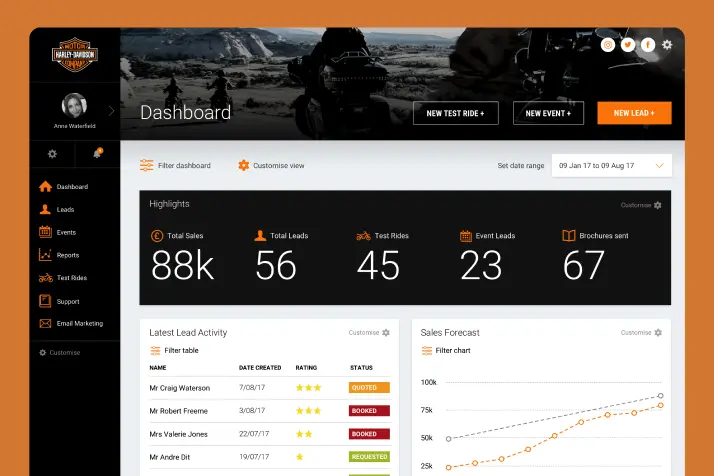Image resolution: width=714 pixels, height=476 pixels.
Task: Select the Mr Andre Dit lead name
Action: [x=169, y=457]
